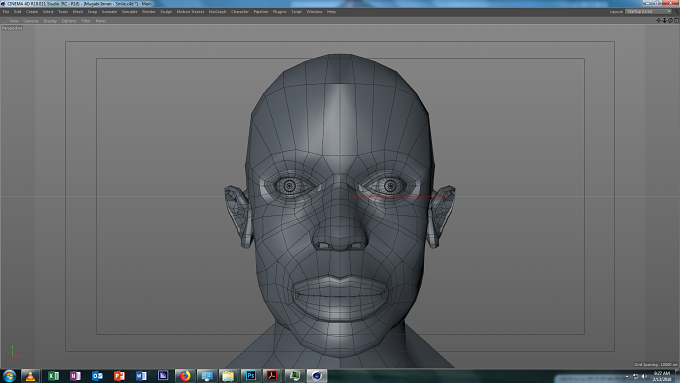
Task: Open the viewport Display menu
Action: [x=50, y=21]
